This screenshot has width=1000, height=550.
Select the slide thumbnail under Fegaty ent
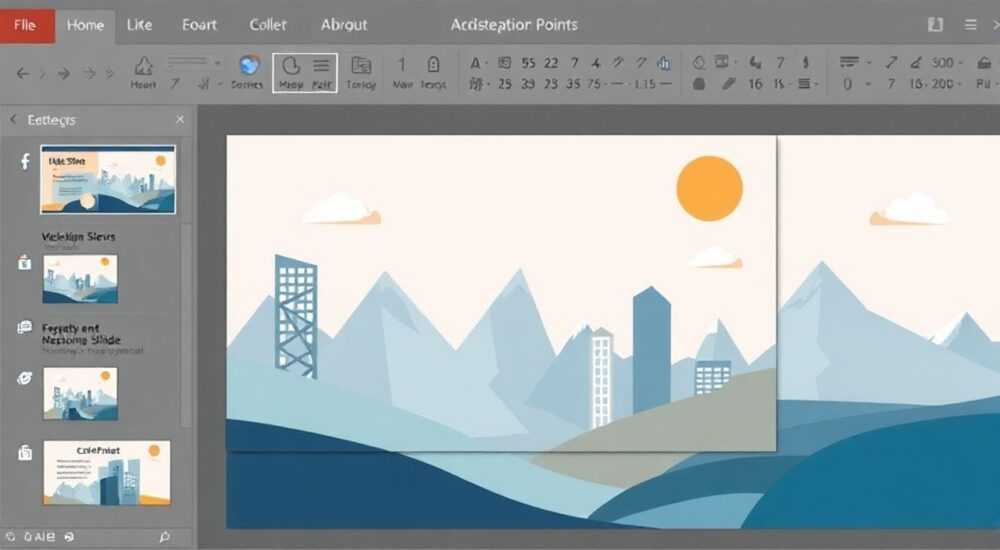[x=80, y=394]
